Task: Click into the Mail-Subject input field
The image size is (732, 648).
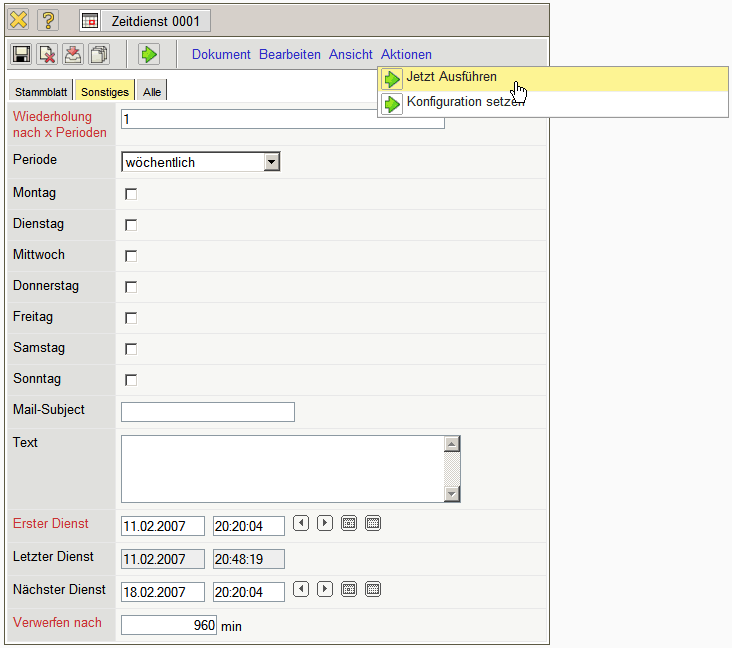Action: click(207, 412)
